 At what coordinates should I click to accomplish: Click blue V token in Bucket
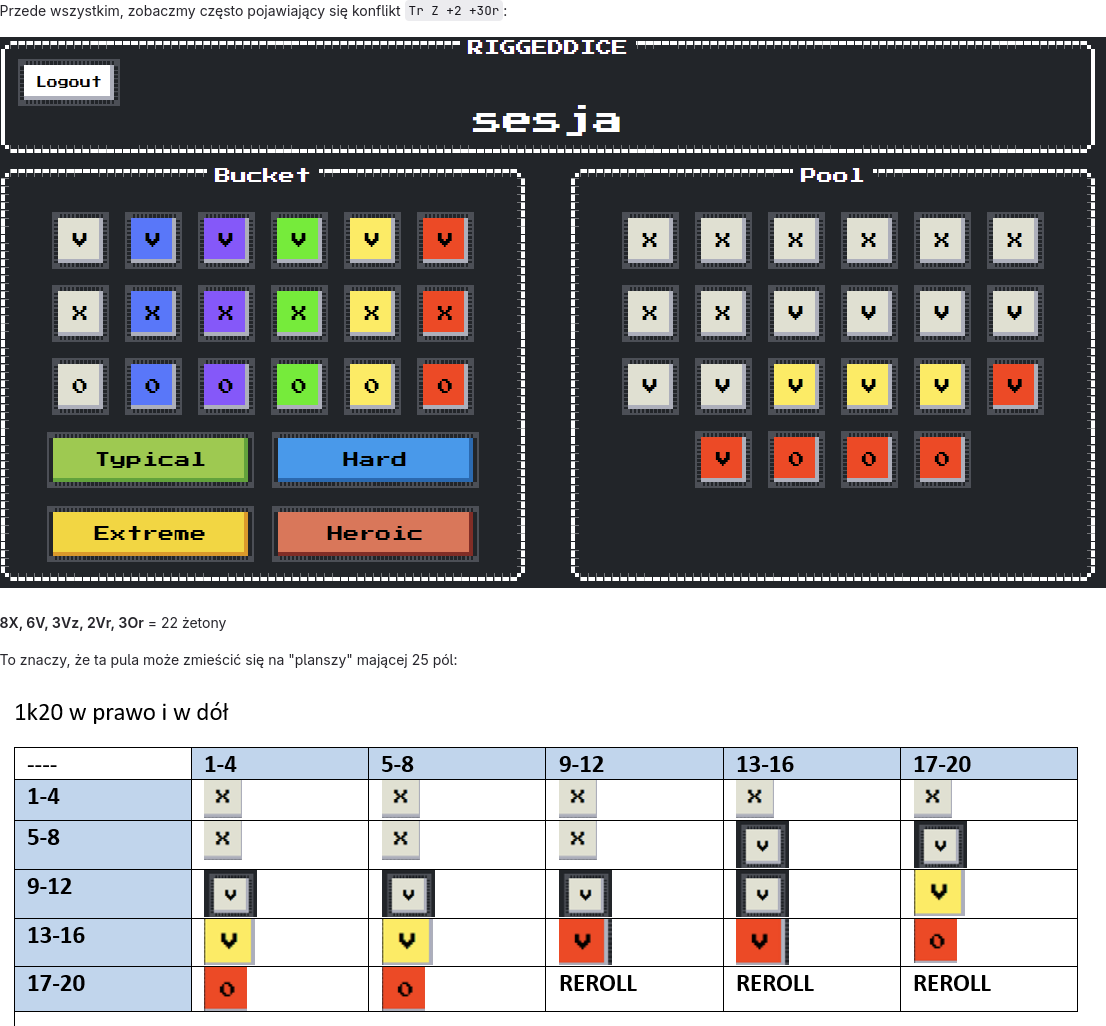point(153,240)
